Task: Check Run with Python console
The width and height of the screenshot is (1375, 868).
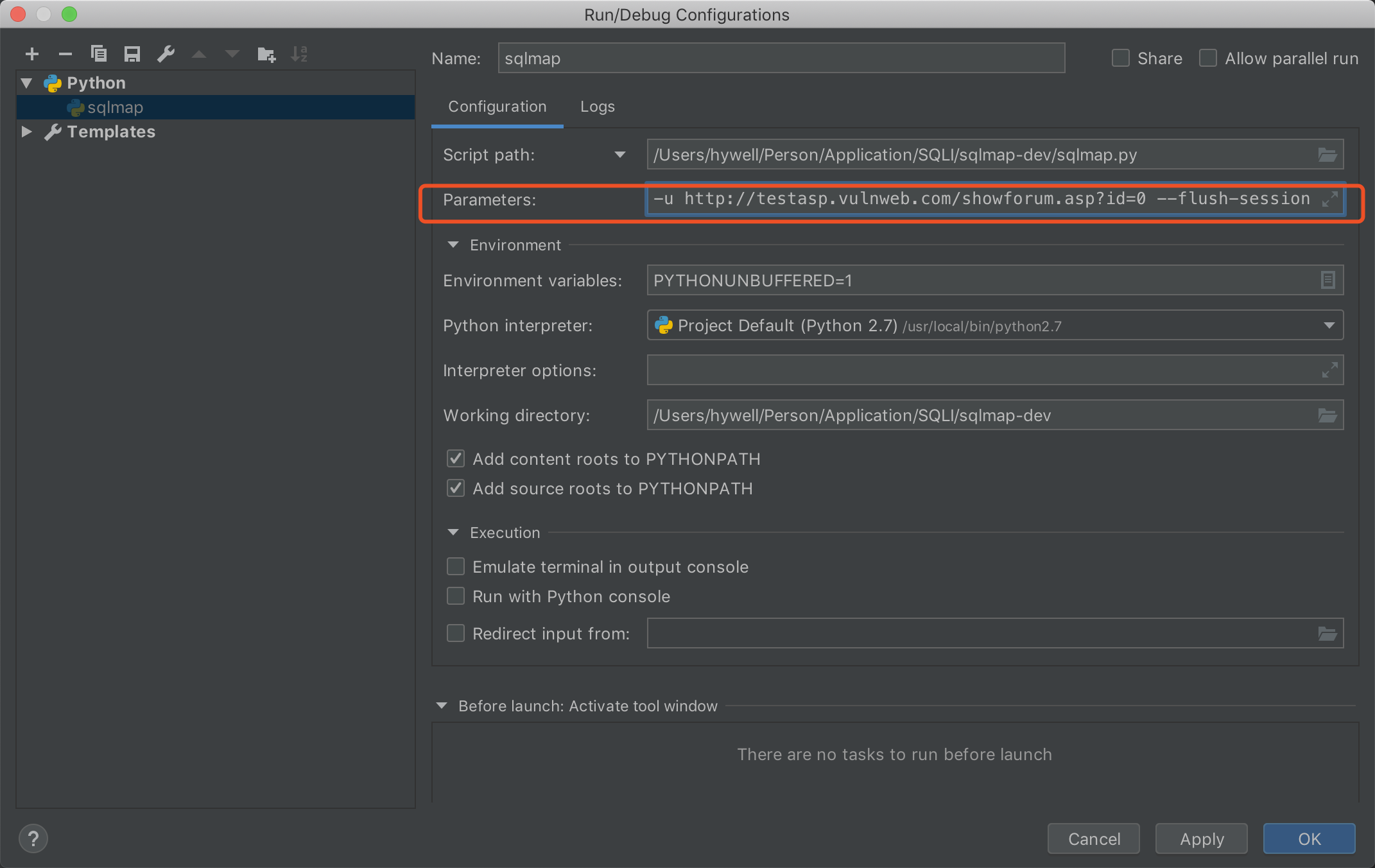Action: [455, 596]
